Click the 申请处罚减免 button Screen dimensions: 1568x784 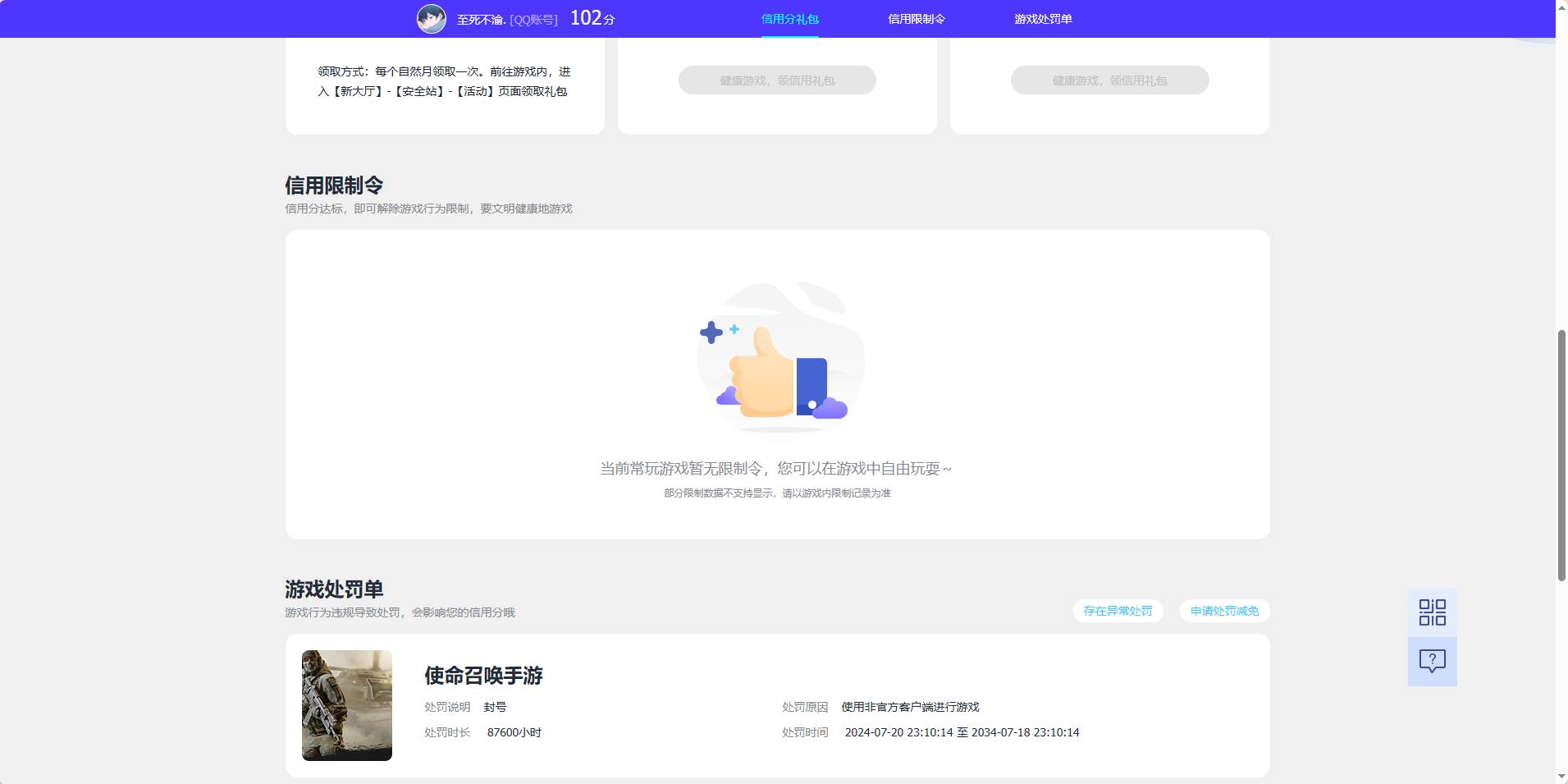pos(1224,611)
